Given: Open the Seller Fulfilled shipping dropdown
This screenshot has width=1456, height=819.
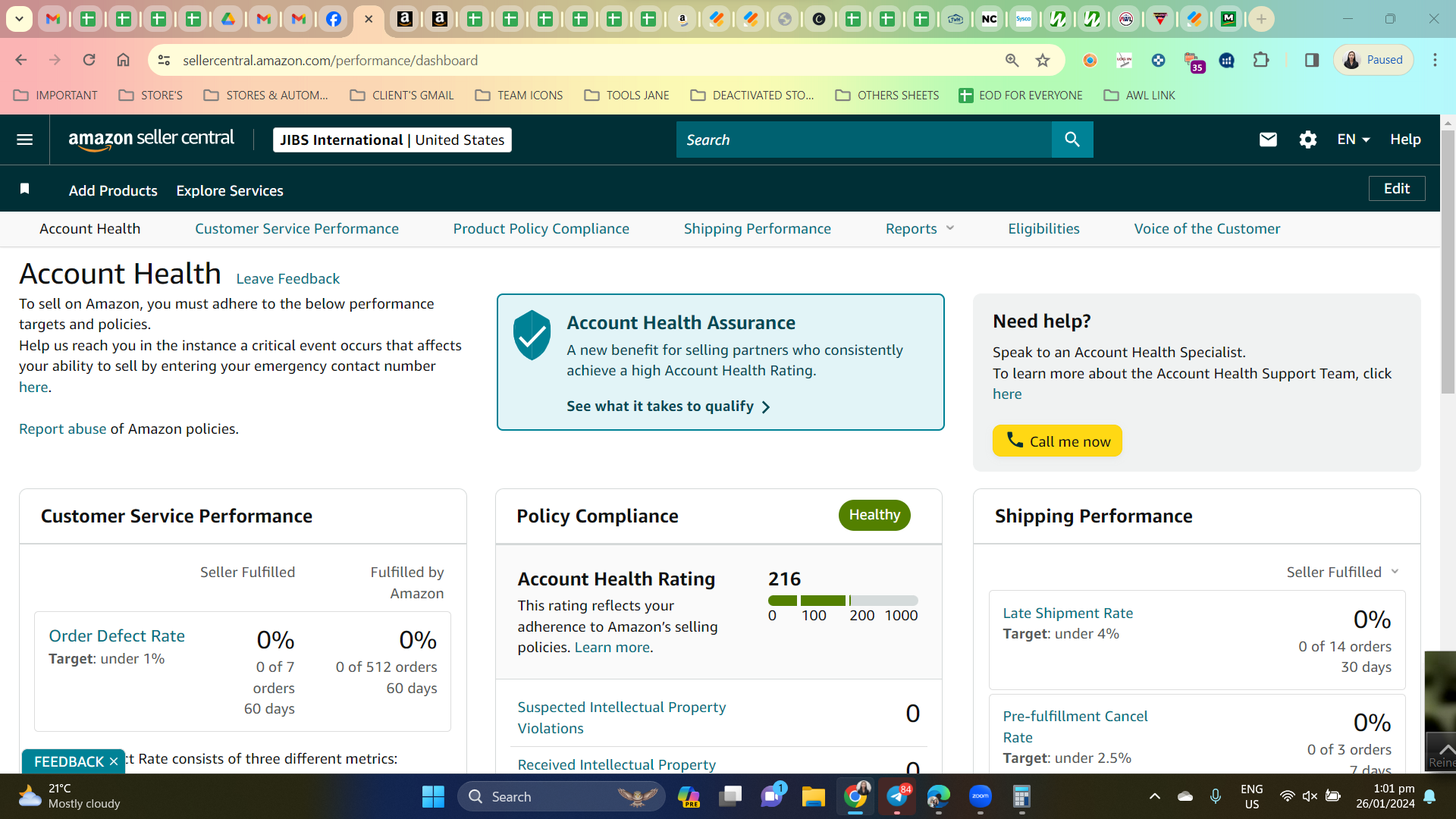Looking at the screenshot, I should click(x=1342, y=572).
